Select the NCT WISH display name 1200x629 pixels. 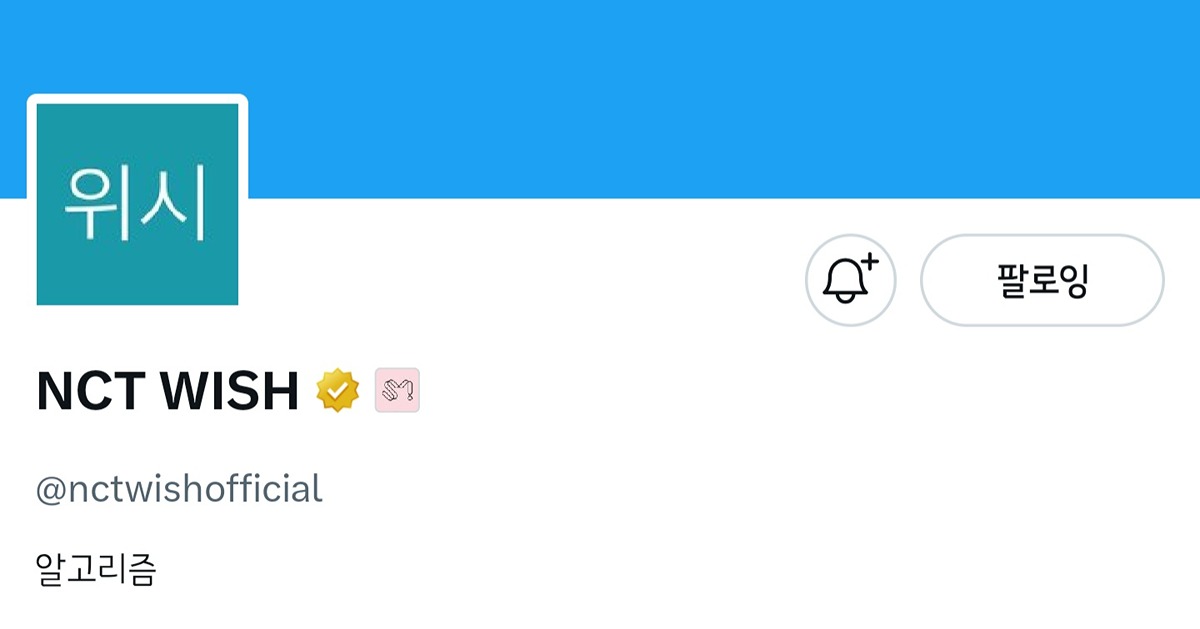[167, 391]
